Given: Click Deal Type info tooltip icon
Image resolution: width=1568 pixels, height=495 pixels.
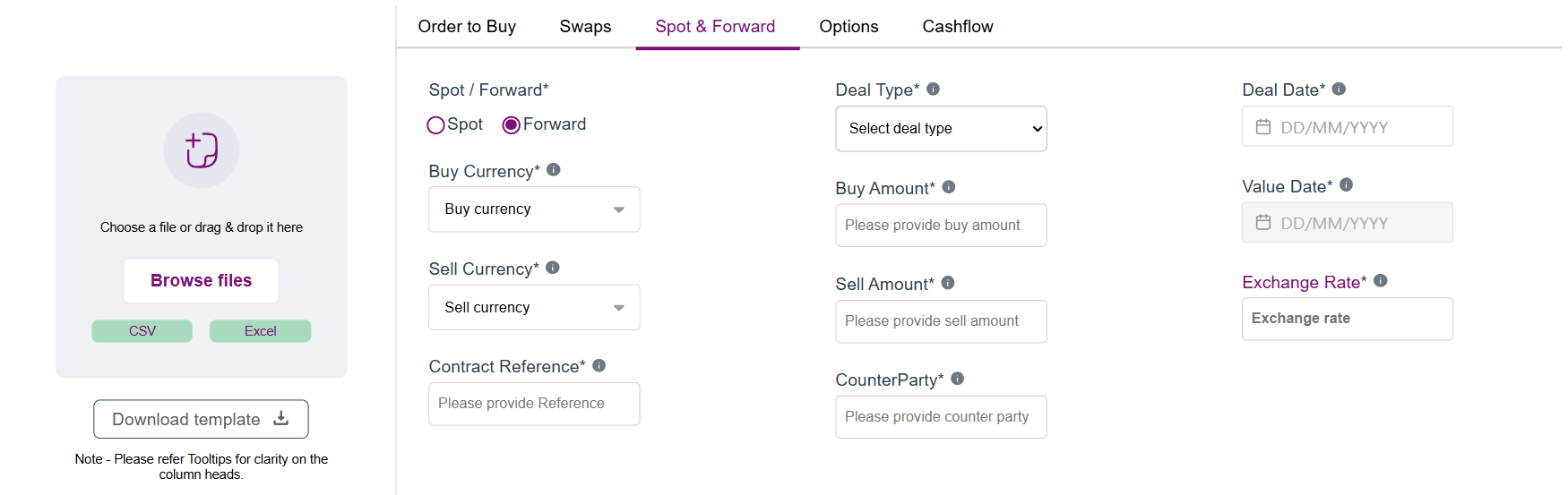Looking at the screenshot, I should point(933,89).
